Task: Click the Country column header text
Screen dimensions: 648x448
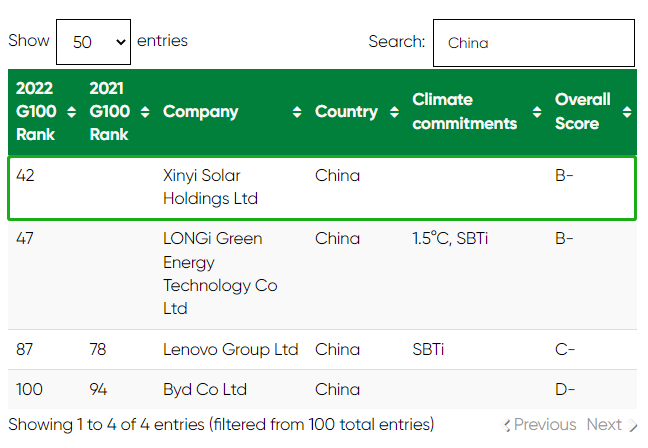Action: (346, 112)
